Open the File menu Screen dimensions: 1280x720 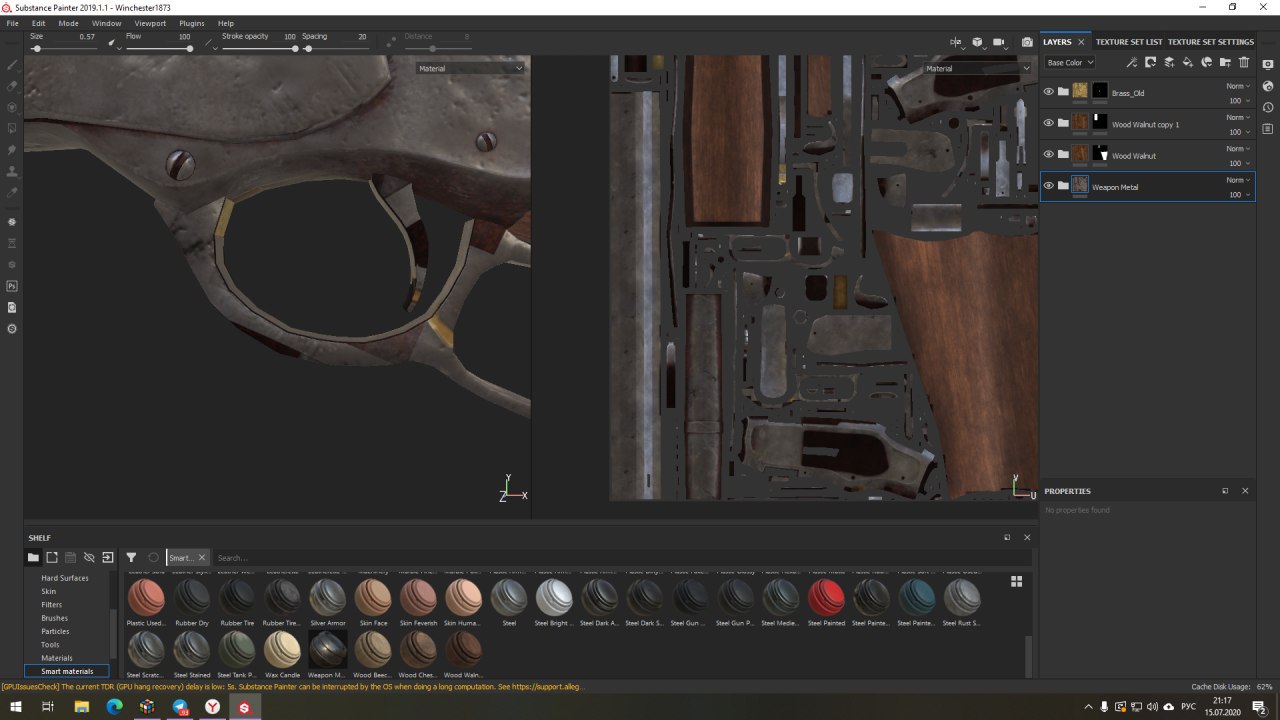tap(12, 23)
